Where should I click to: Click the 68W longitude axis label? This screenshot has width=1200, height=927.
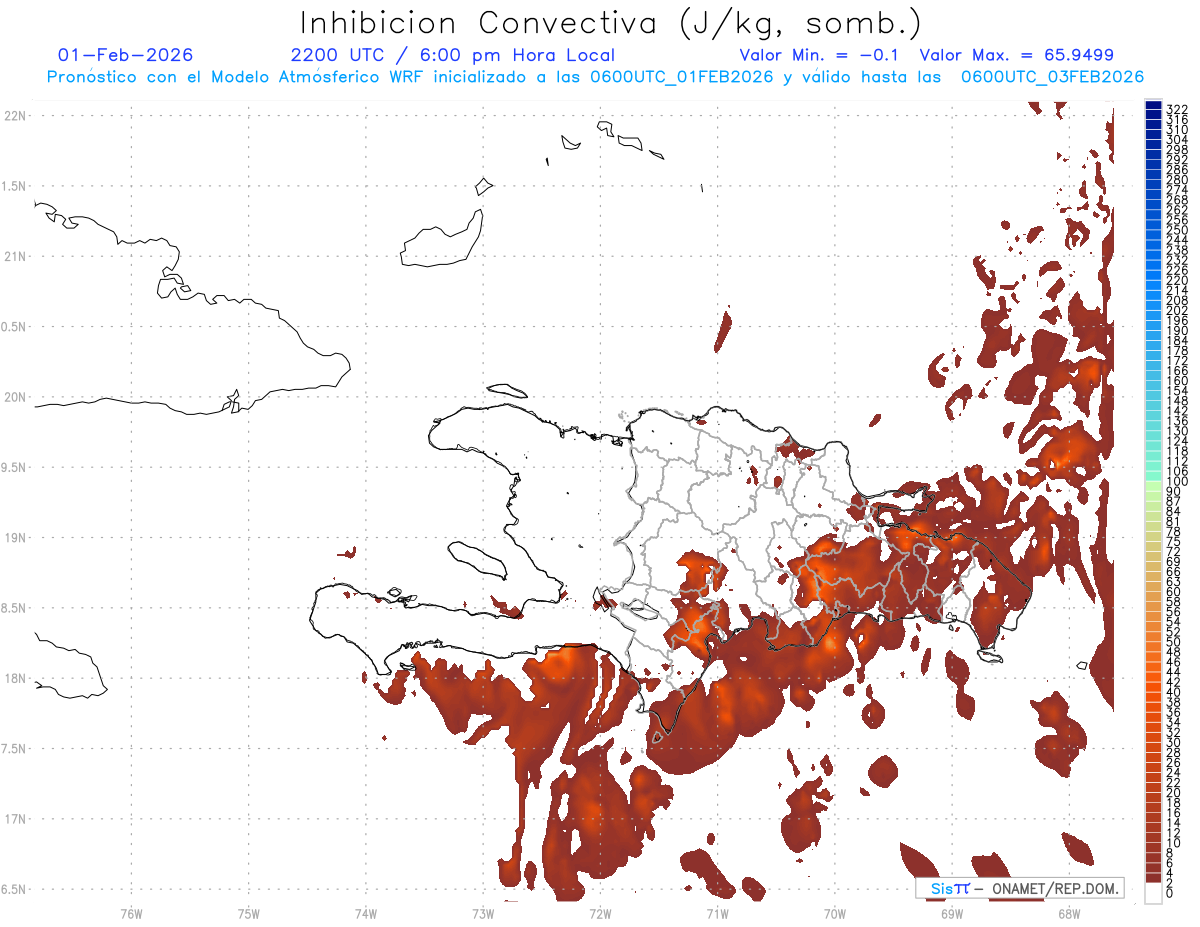pyautogui.click(x=1069, y=912)
